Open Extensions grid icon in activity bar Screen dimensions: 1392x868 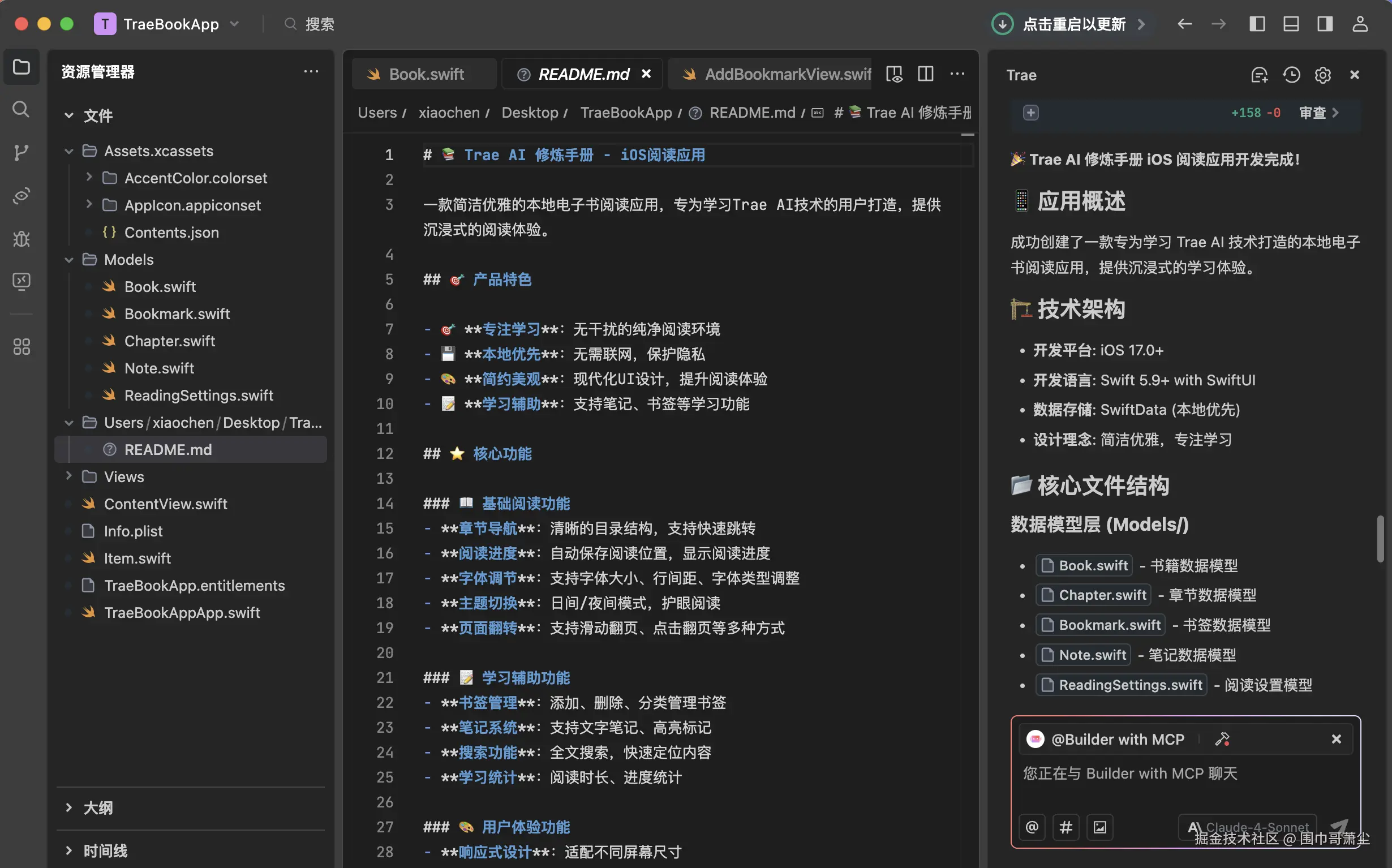22,347
